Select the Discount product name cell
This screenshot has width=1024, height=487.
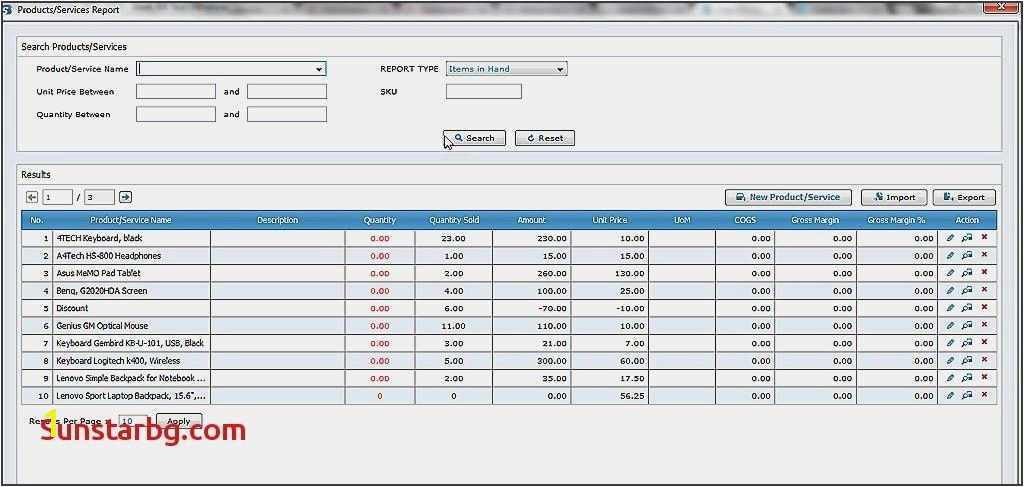point(131,308)
